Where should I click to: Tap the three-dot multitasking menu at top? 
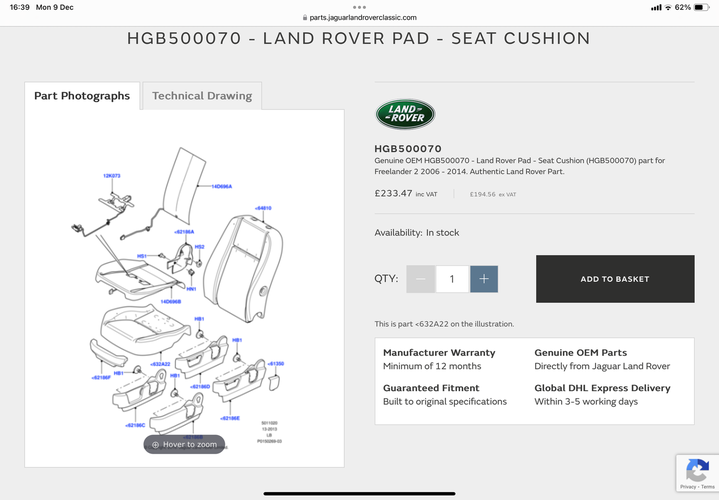pos(360,7)
